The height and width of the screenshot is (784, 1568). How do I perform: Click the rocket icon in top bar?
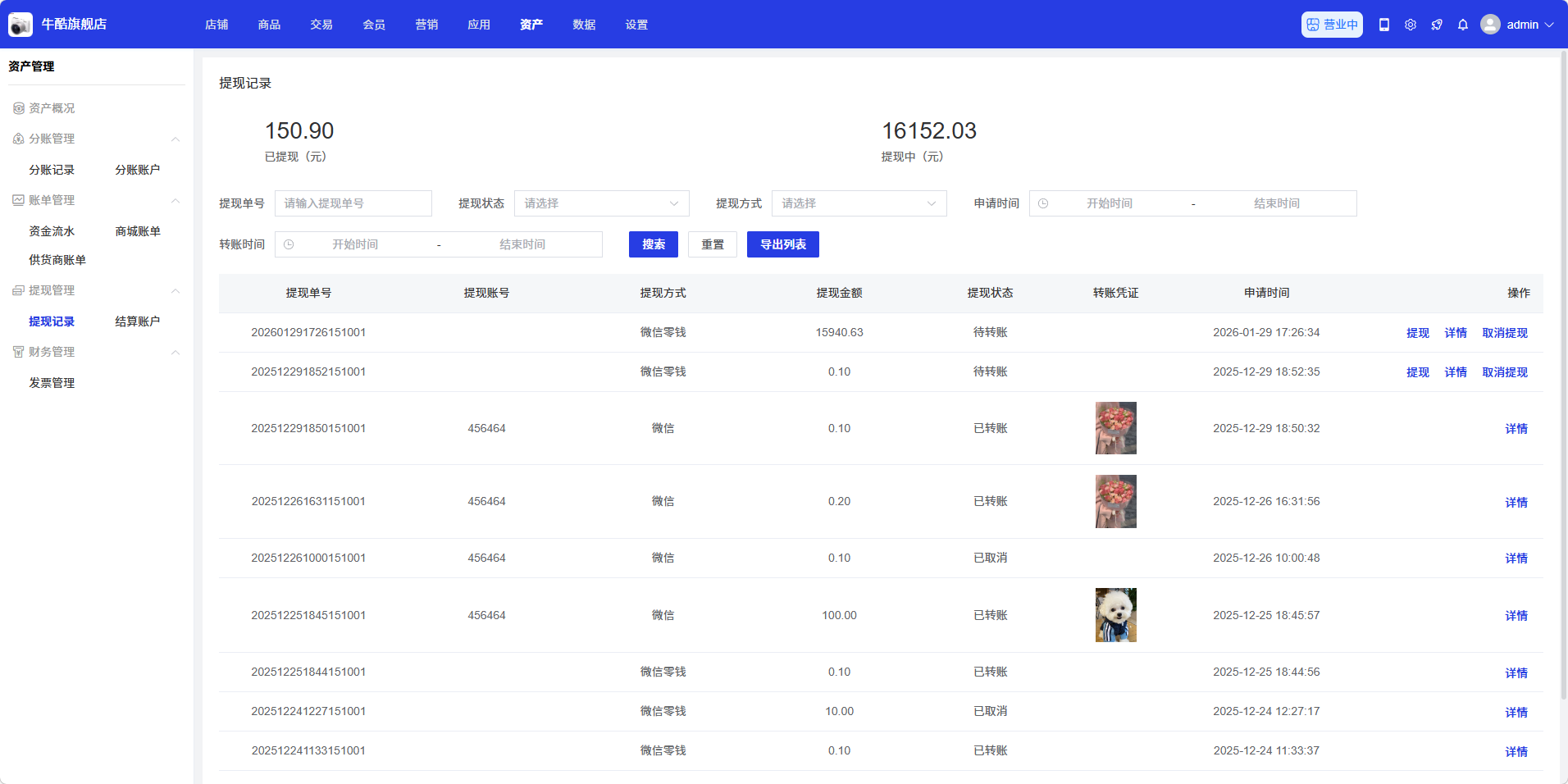(x=1437, y=25)
